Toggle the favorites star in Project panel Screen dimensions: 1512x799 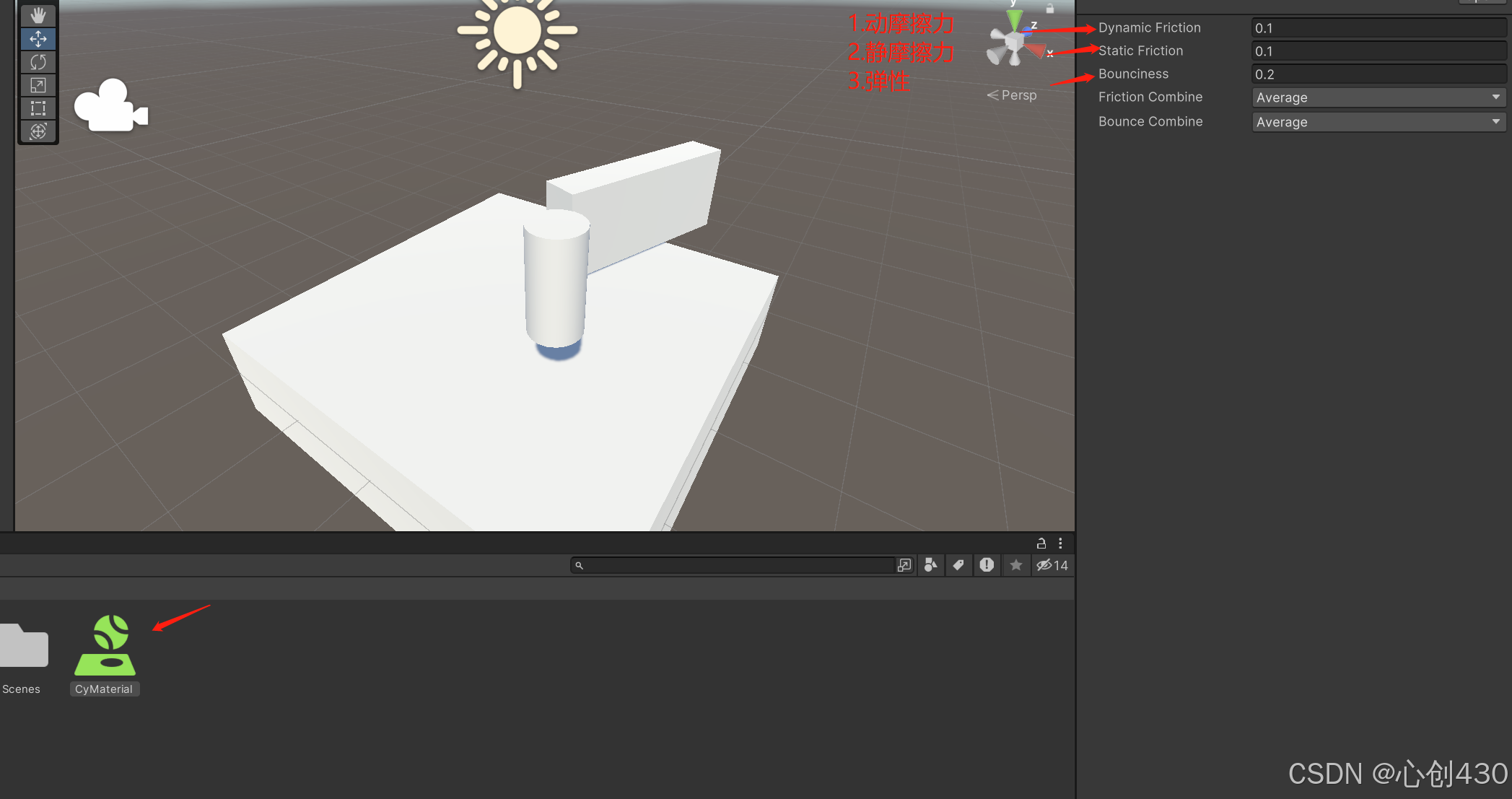point(1015,565)
